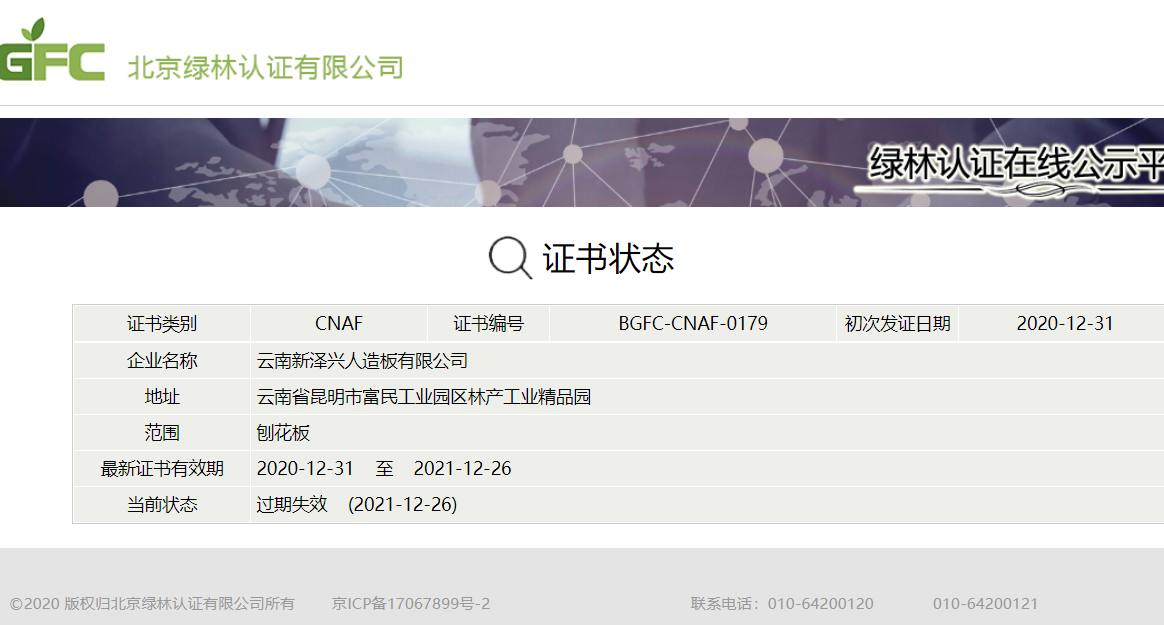Select the 范围 label cell
The image size is (1164, 625).
[162, 433]
